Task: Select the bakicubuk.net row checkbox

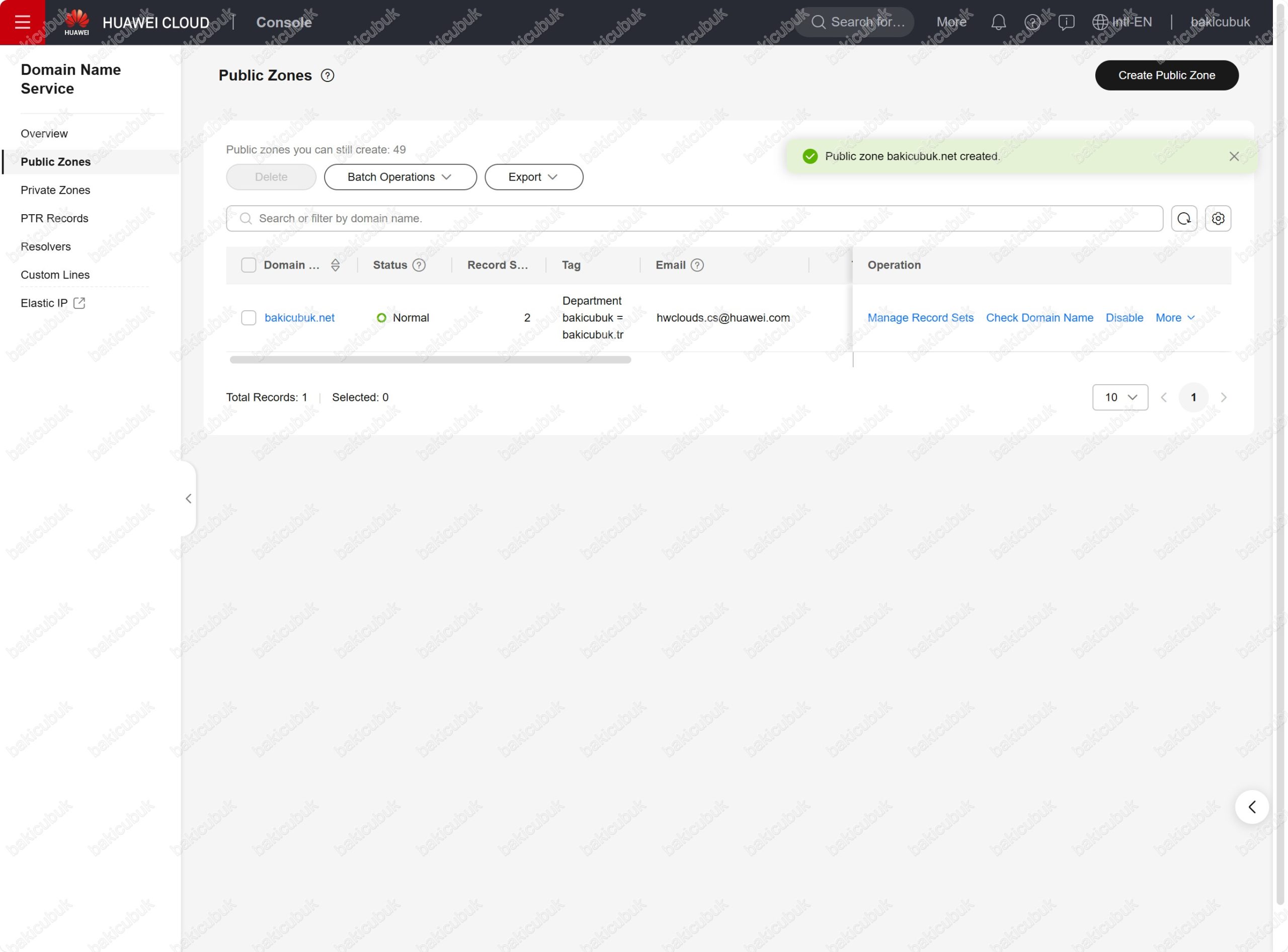Action: coord(249,317)
